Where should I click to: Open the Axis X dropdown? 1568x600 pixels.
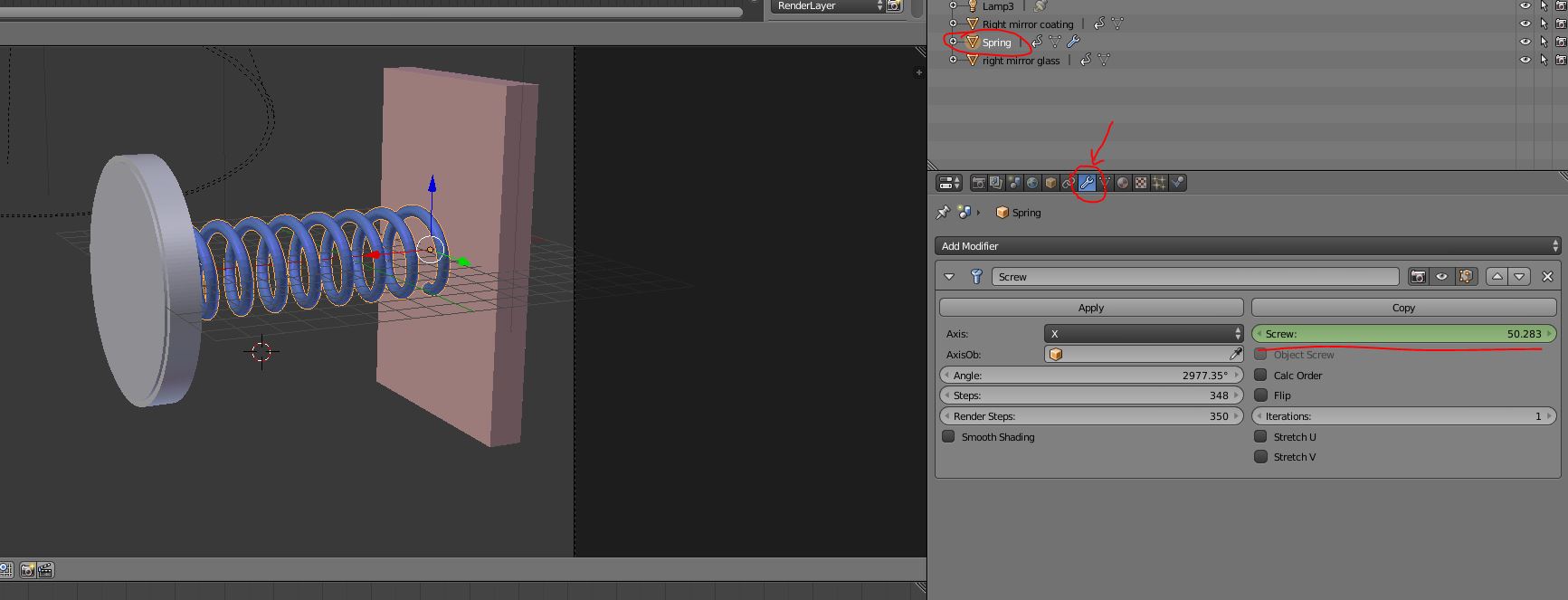(1144, 334)
